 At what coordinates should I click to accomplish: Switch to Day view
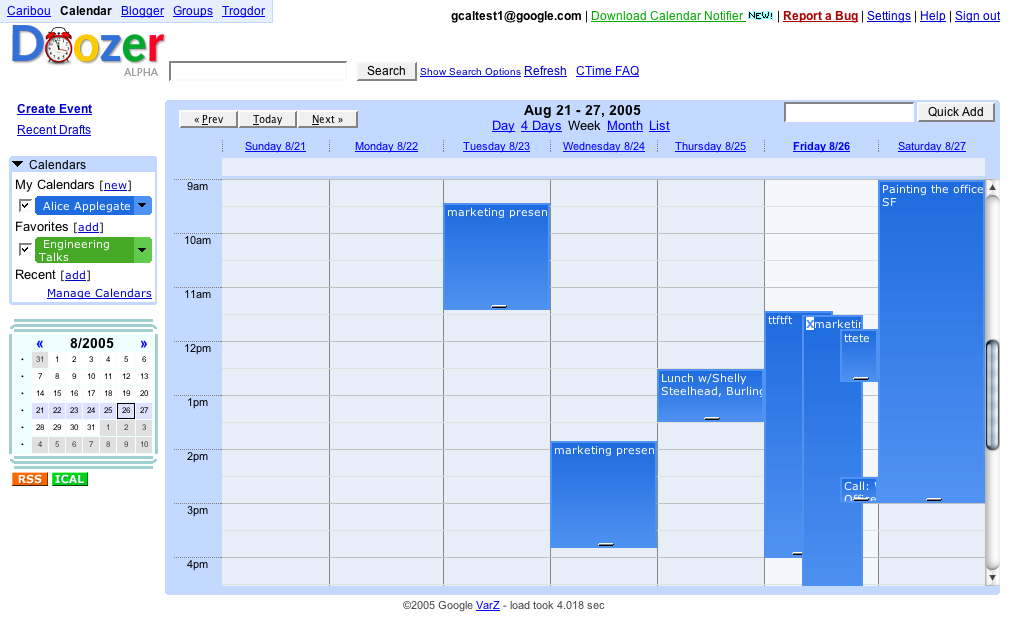(503, 126)
